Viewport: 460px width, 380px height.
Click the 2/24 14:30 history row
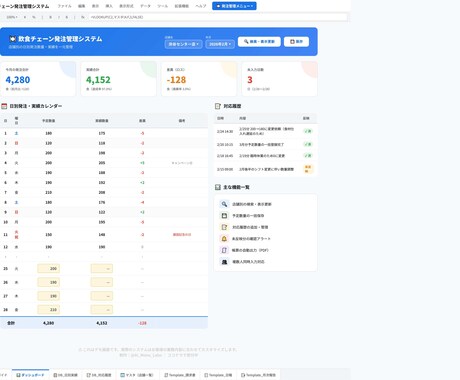coord(265,131)
